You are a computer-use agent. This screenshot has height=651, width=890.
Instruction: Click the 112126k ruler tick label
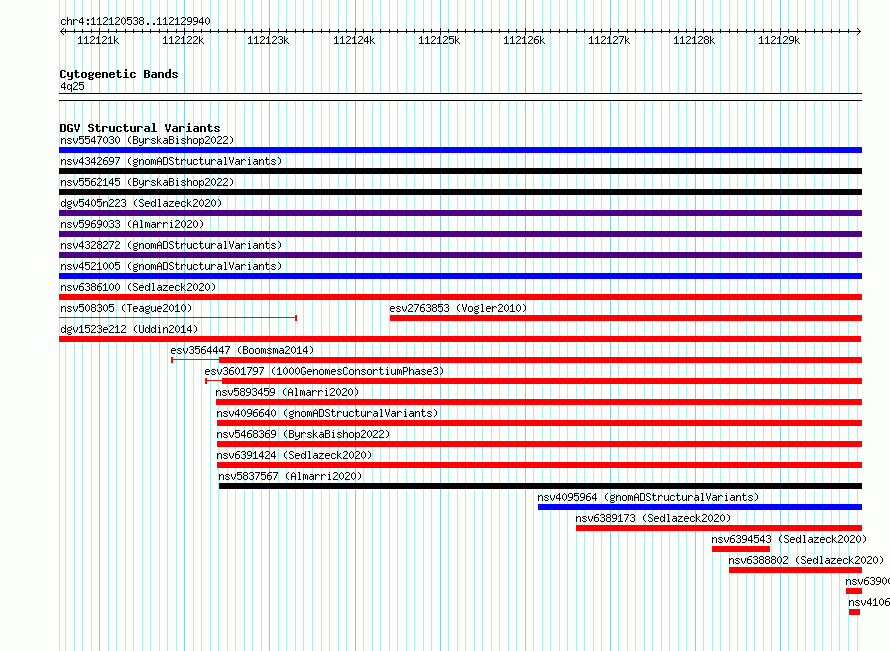[x=524, y=40]
